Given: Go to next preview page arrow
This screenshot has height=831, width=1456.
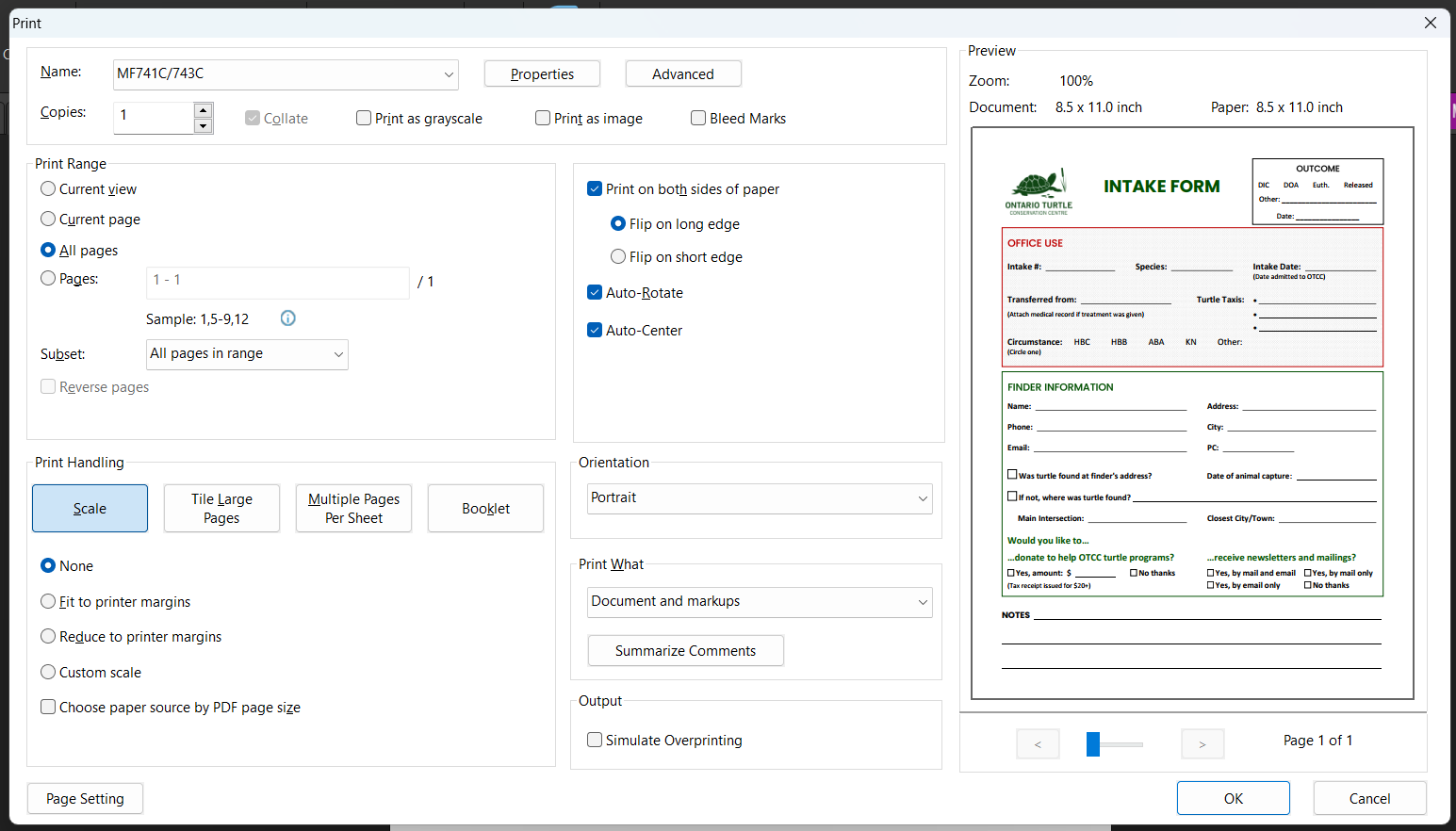Looking at the screenshot, I should 1202,744.
